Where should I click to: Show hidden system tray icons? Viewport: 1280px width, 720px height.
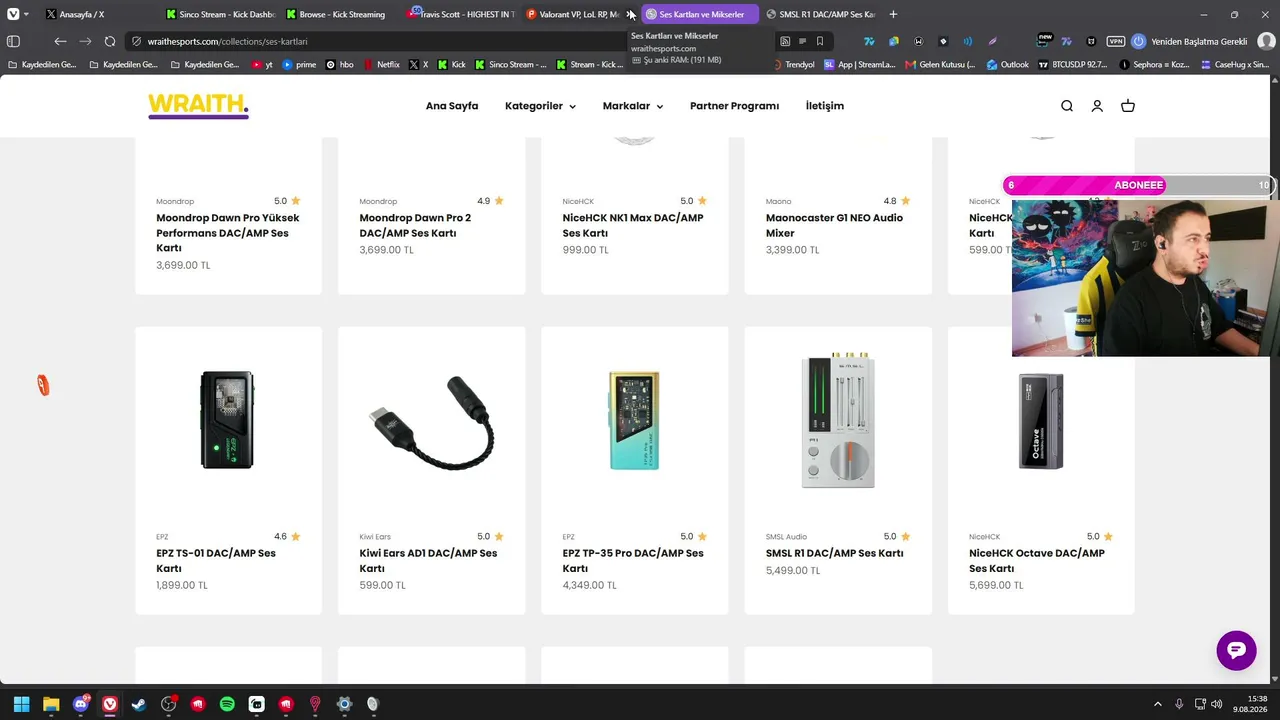click(1158, 704)
